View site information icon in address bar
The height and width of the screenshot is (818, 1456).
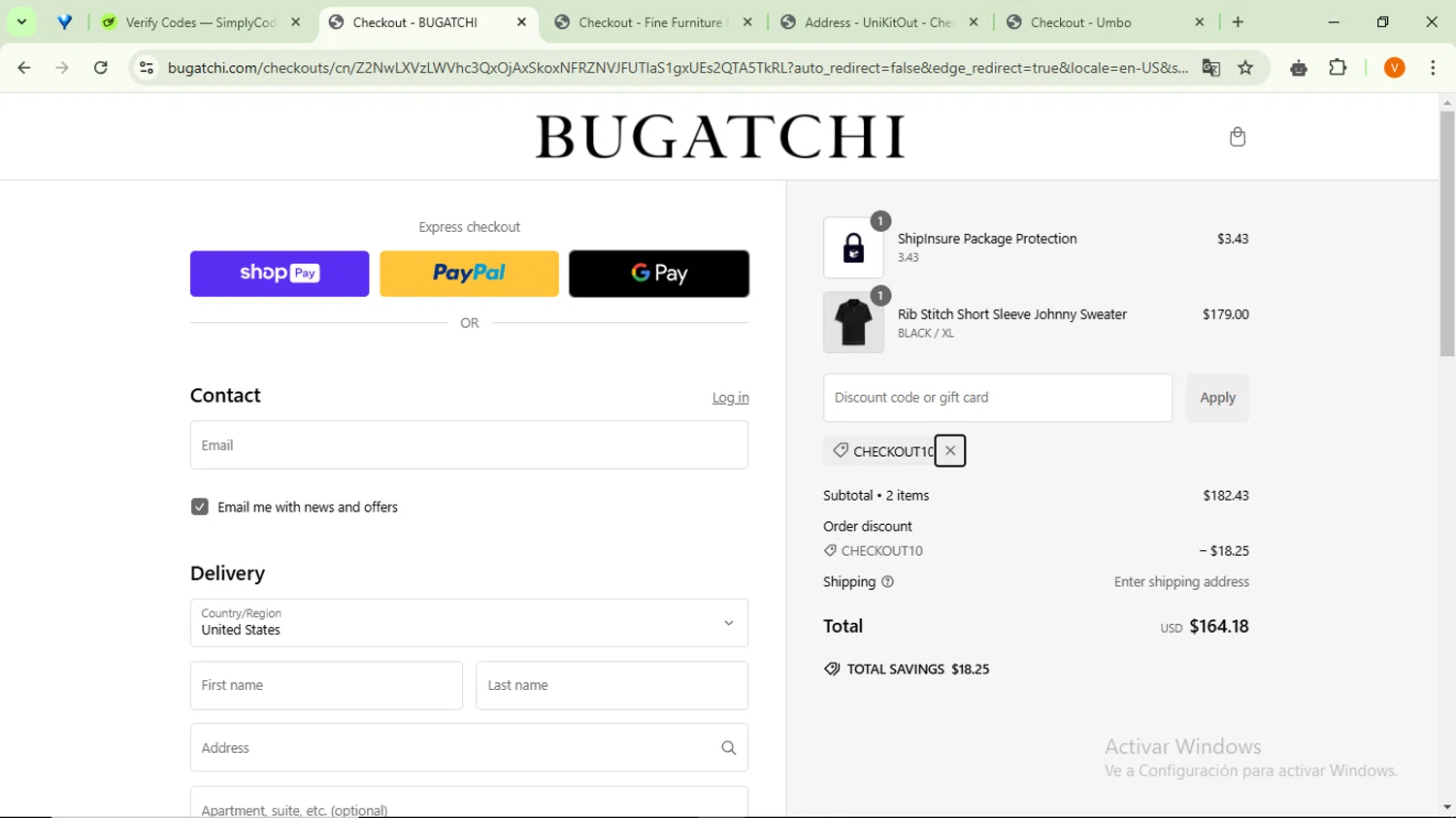(147, 68)
